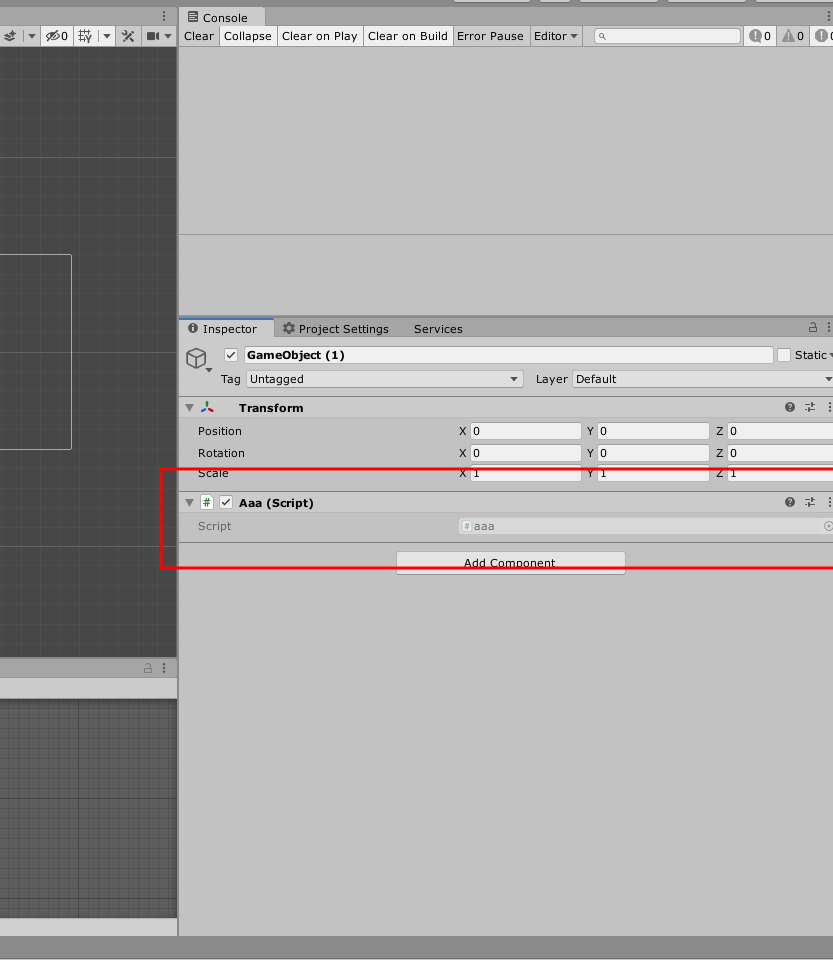Toggle info message count filter in Console
833x960 pixels.
point(760,36)
